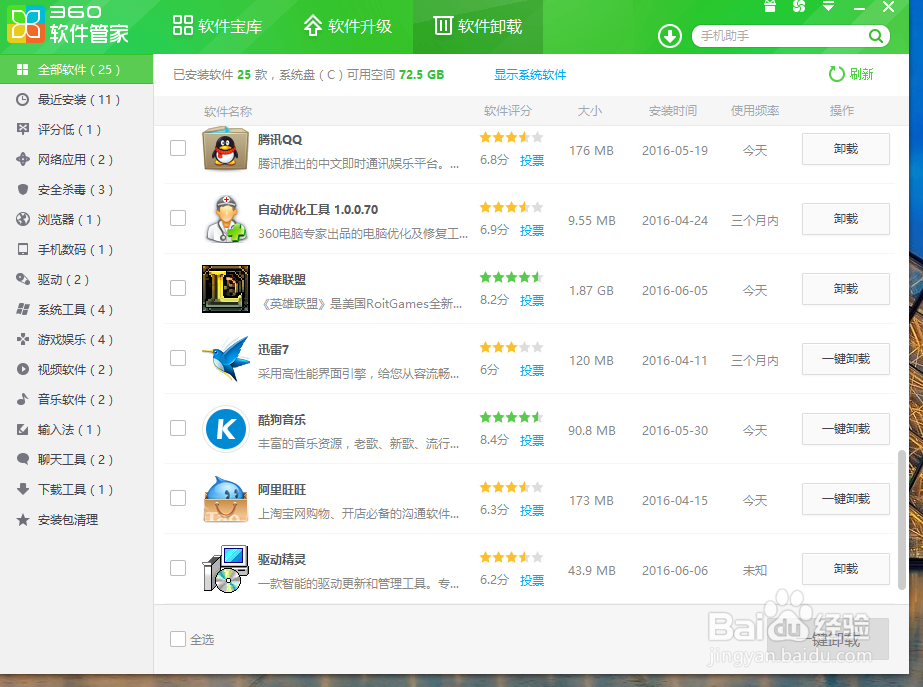This screenshot has height=687, width=923.
Task: Click the 阿里旺旺 app icon
Action: (225, 499)
